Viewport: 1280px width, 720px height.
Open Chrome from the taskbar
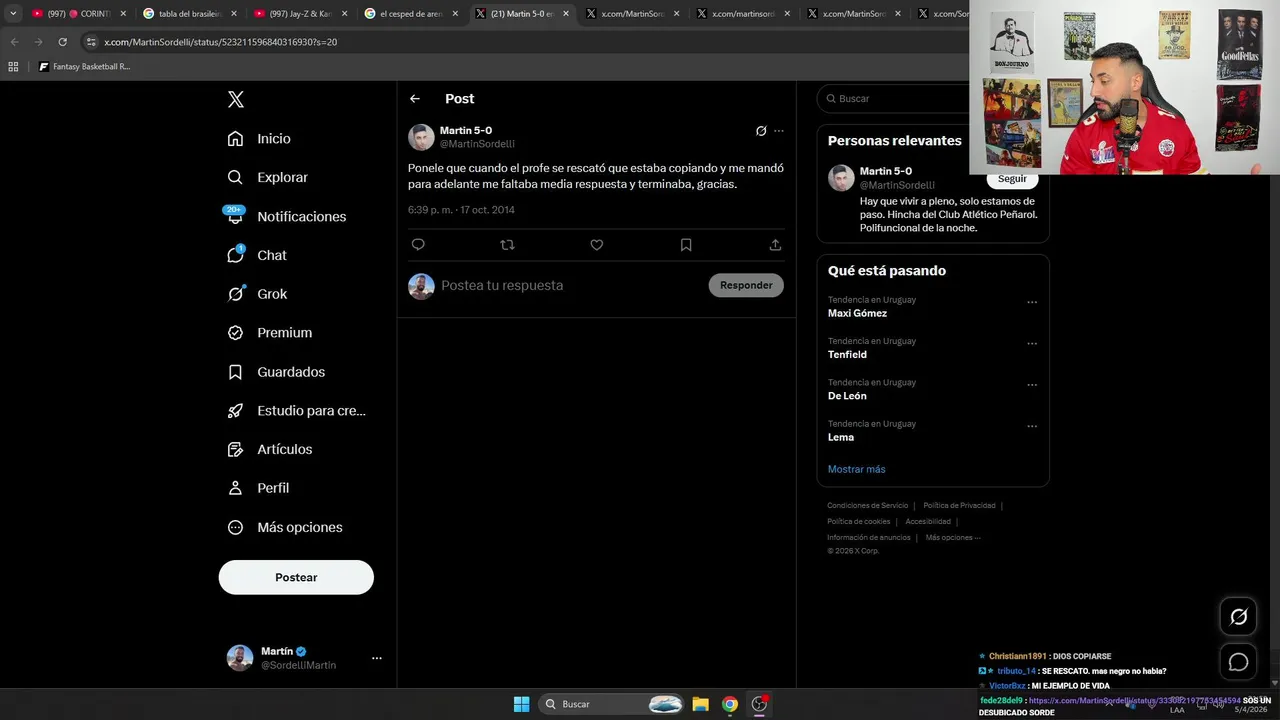(x=730, y=704)
